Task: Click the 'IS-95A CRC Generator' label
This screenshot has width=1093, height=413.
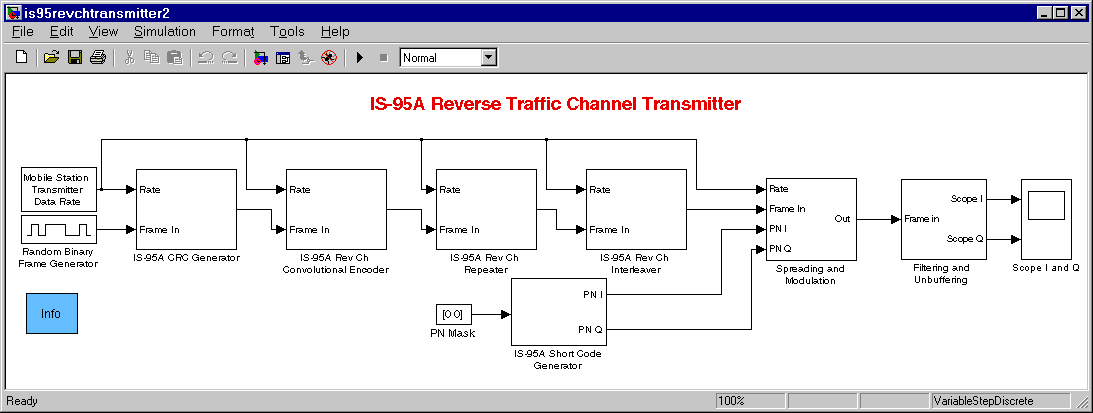Action: 185,258
